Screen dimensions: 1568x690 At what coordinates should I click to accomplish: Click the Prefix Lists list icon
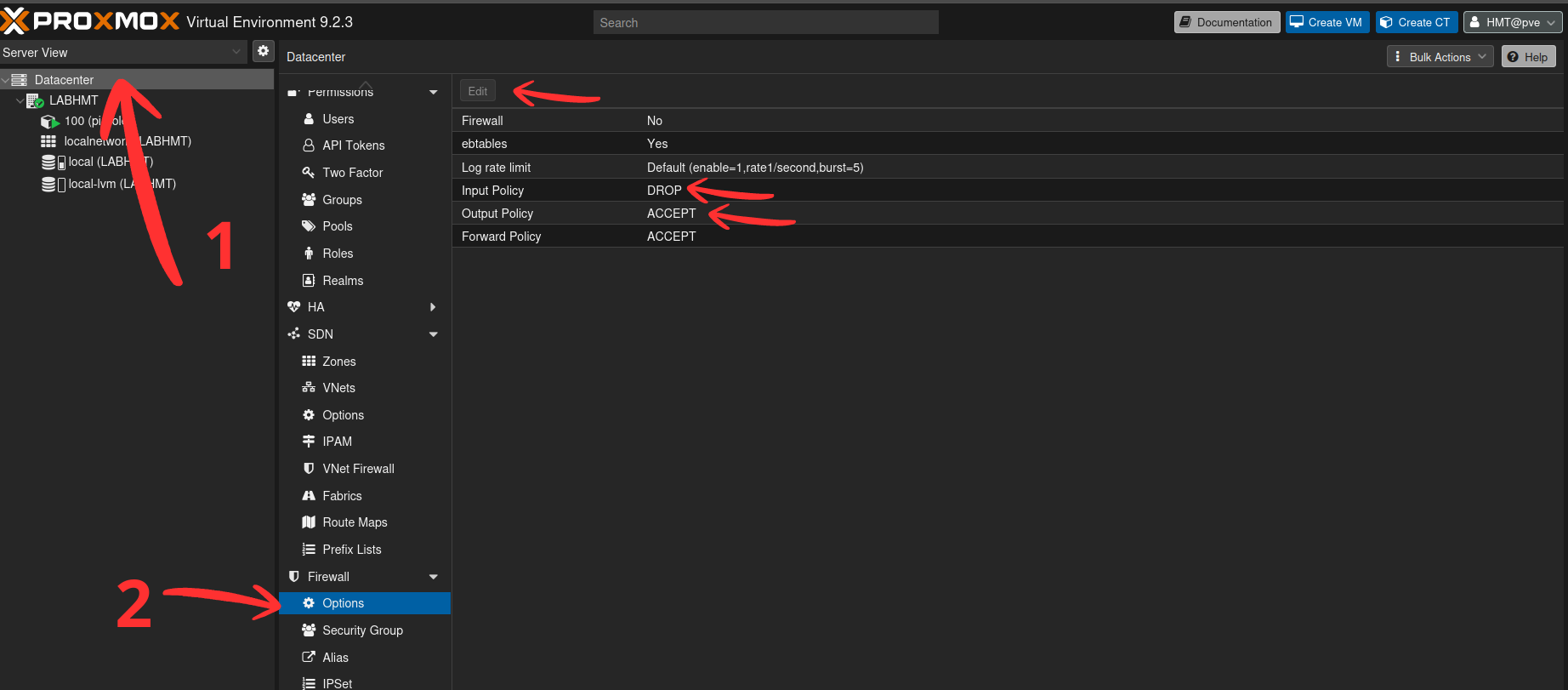tap(309, 550)
